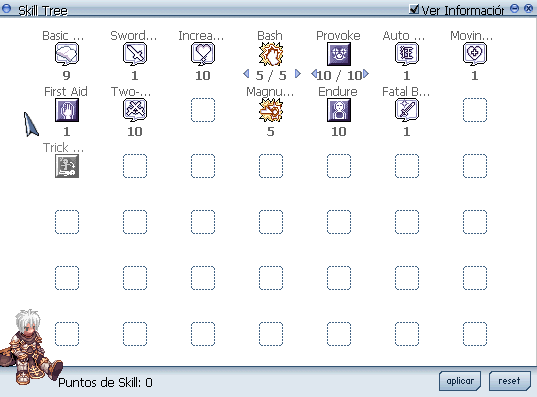Select the Two-Handed Sword Mastery icon
Viewport: 537px width, 397px height.
tap(135, 110)
